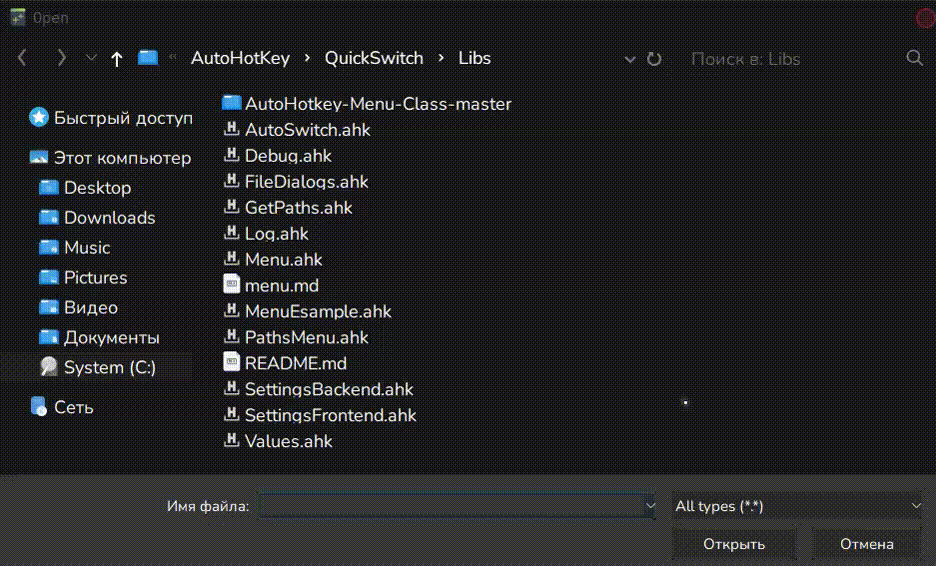Open the All types file filter

pos(796,506)
